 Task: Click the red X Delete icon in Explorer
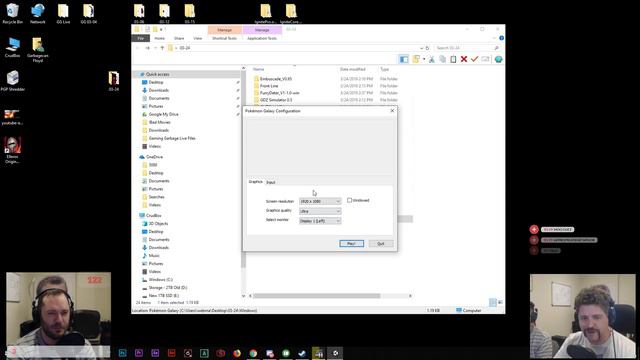464,59
